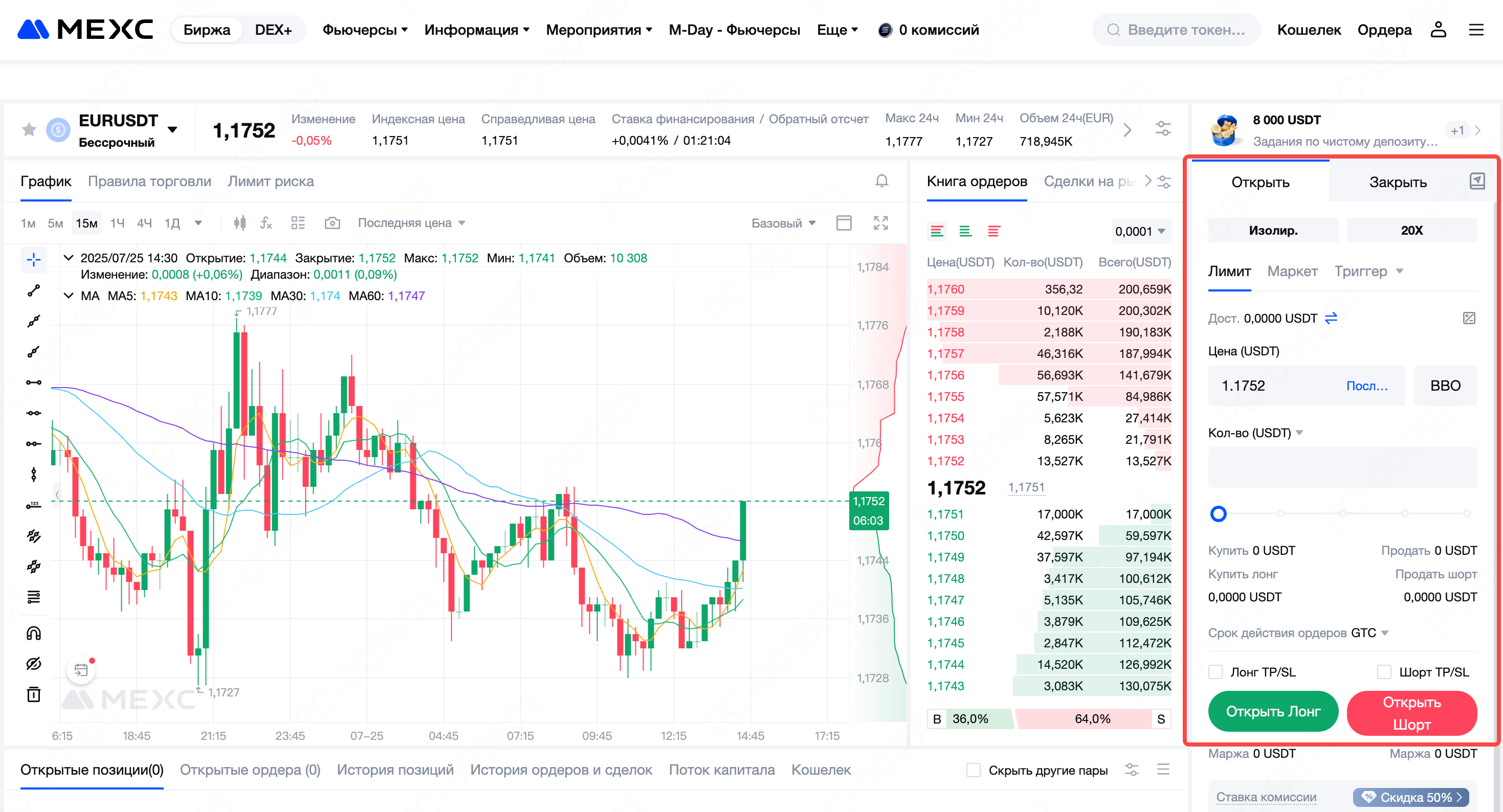The height and width of the screenshot is (812, 1503).
Task: Select BBO price option
Action: click(x=1445, y=385)
